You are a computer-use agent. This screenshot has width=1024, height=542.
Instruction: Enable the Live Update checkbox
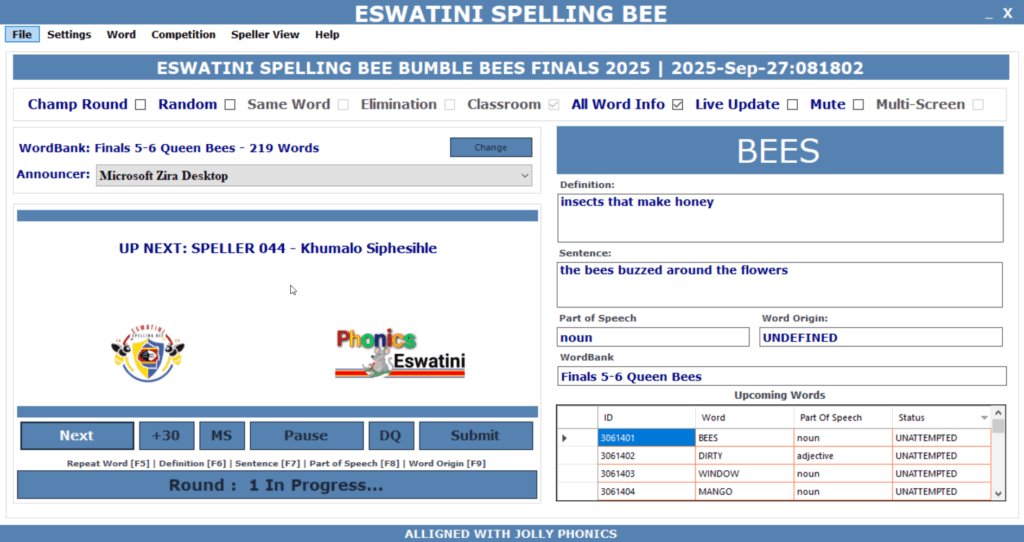[x=793, y=105]
